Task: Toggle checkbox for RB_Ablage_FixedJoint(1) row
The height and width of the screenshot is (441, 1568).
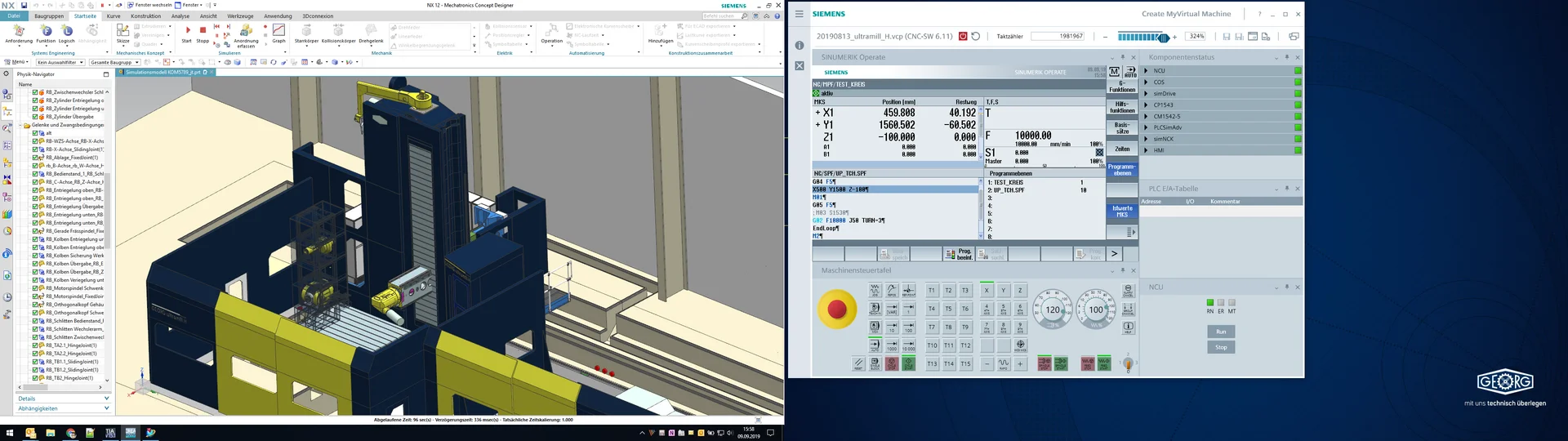Action: [x=35, y=158]
